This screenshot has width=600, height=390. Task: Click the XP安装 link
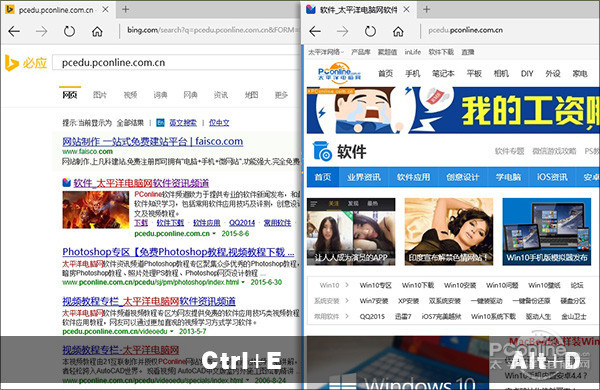(x=408, y=301)
